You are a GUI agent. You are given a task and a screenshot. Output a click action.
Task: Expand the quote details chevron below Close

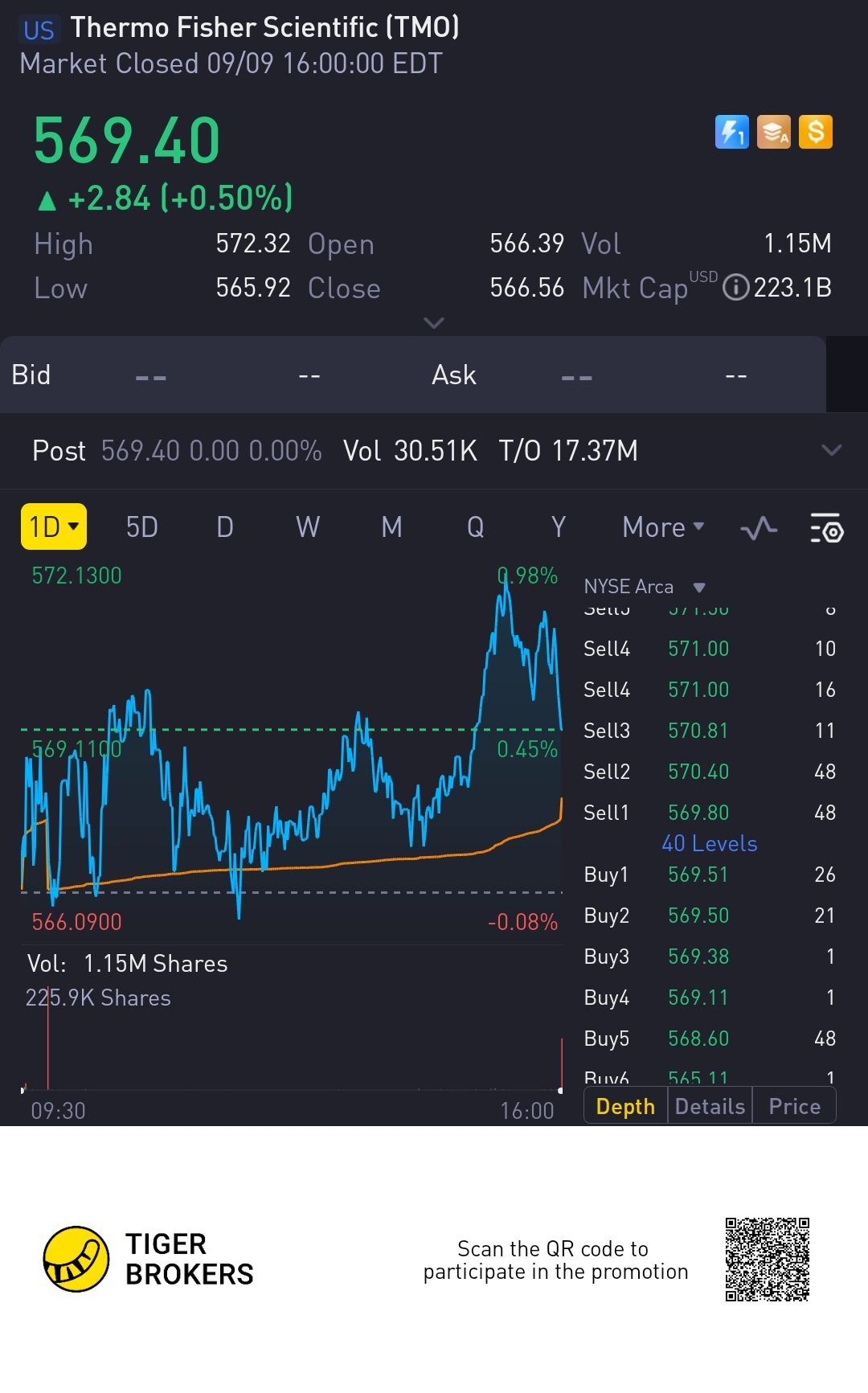pos(434,323)
